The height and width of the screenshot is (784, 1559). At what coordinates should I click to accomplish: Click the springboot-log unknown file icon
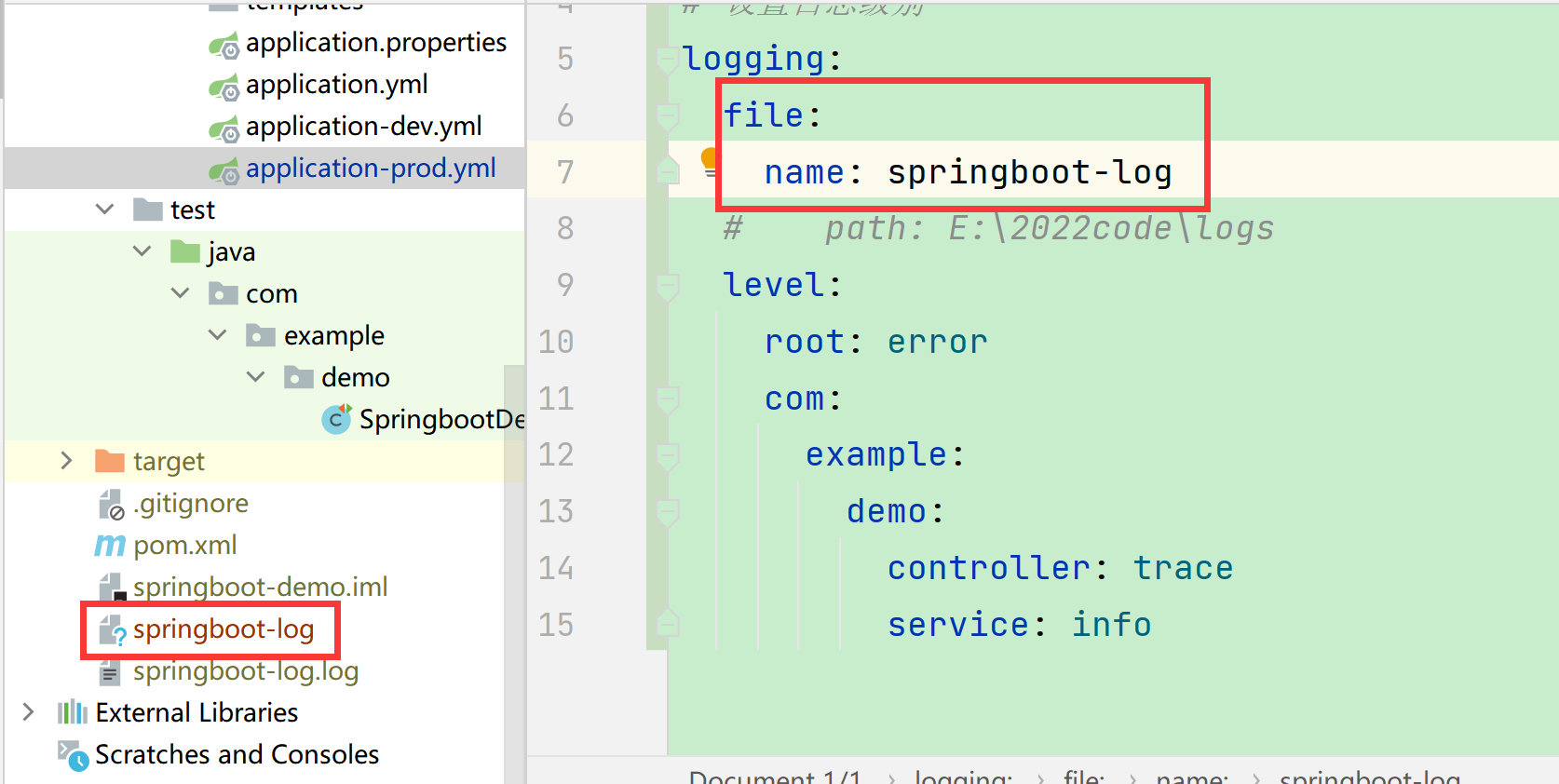(x=112, y=629)
